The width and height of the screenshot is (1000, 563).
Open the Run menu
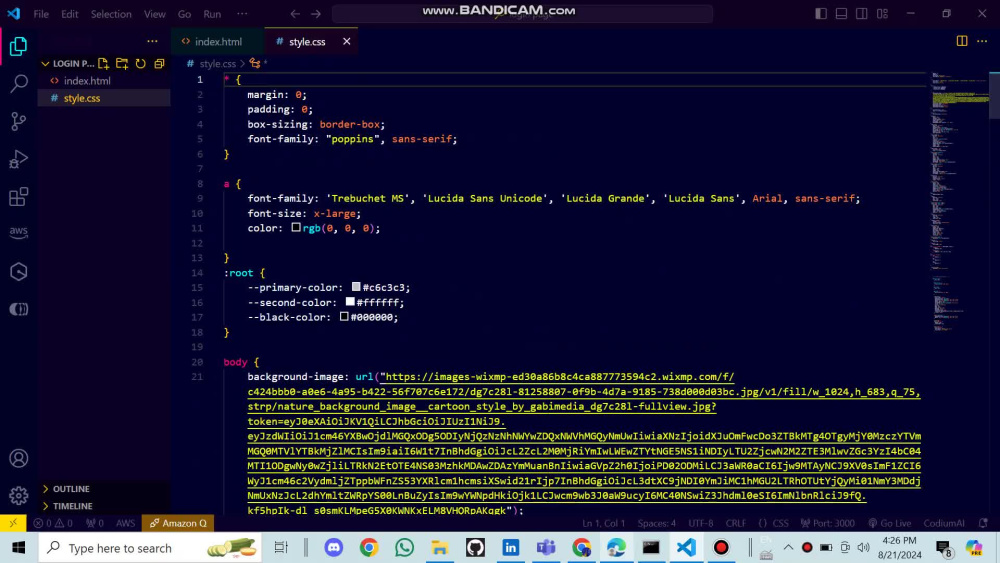pyautogui.click(x=212, y=14)
